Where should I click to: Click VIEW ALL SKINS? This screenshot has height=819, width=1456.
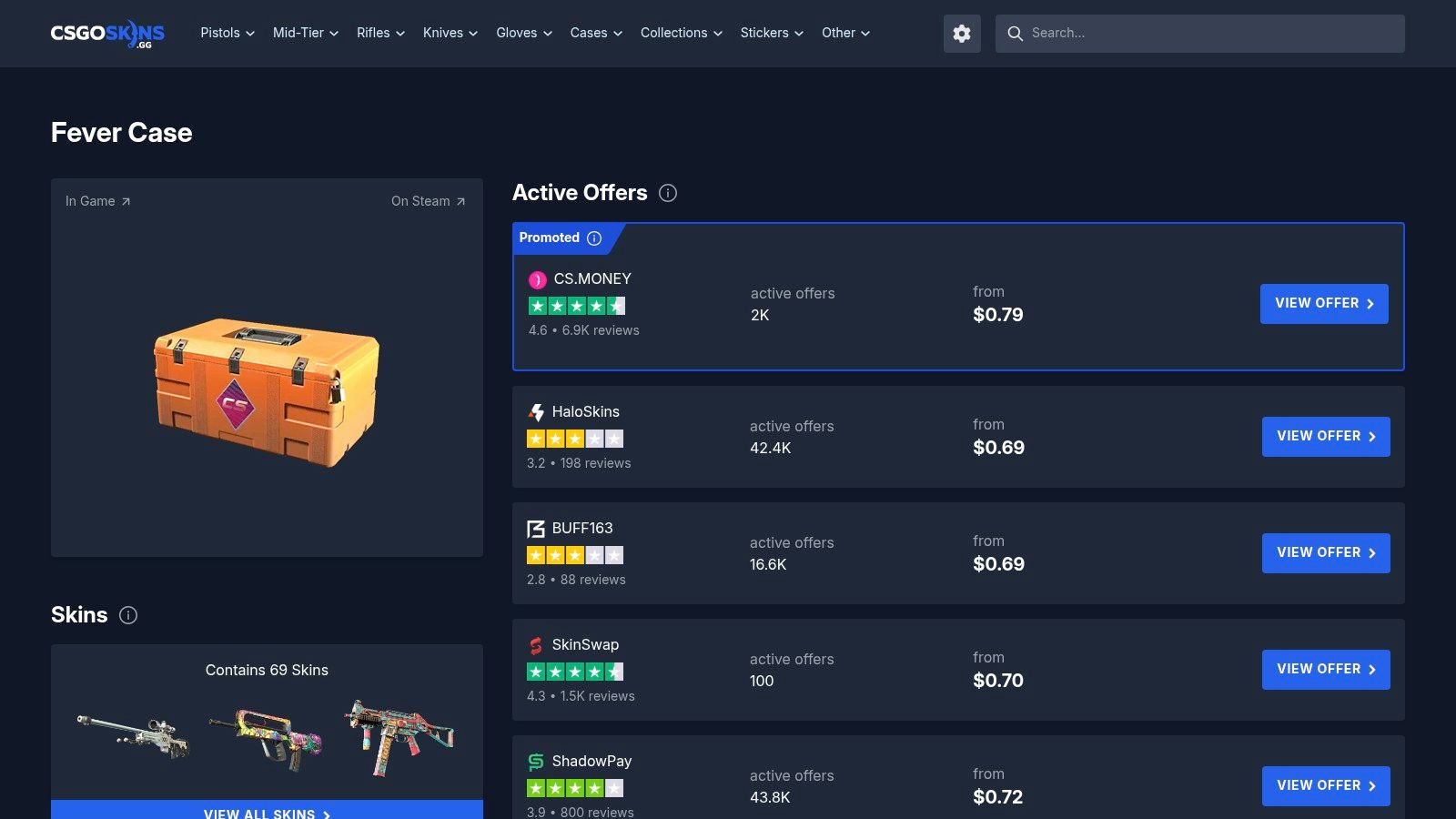click(266, 813)
